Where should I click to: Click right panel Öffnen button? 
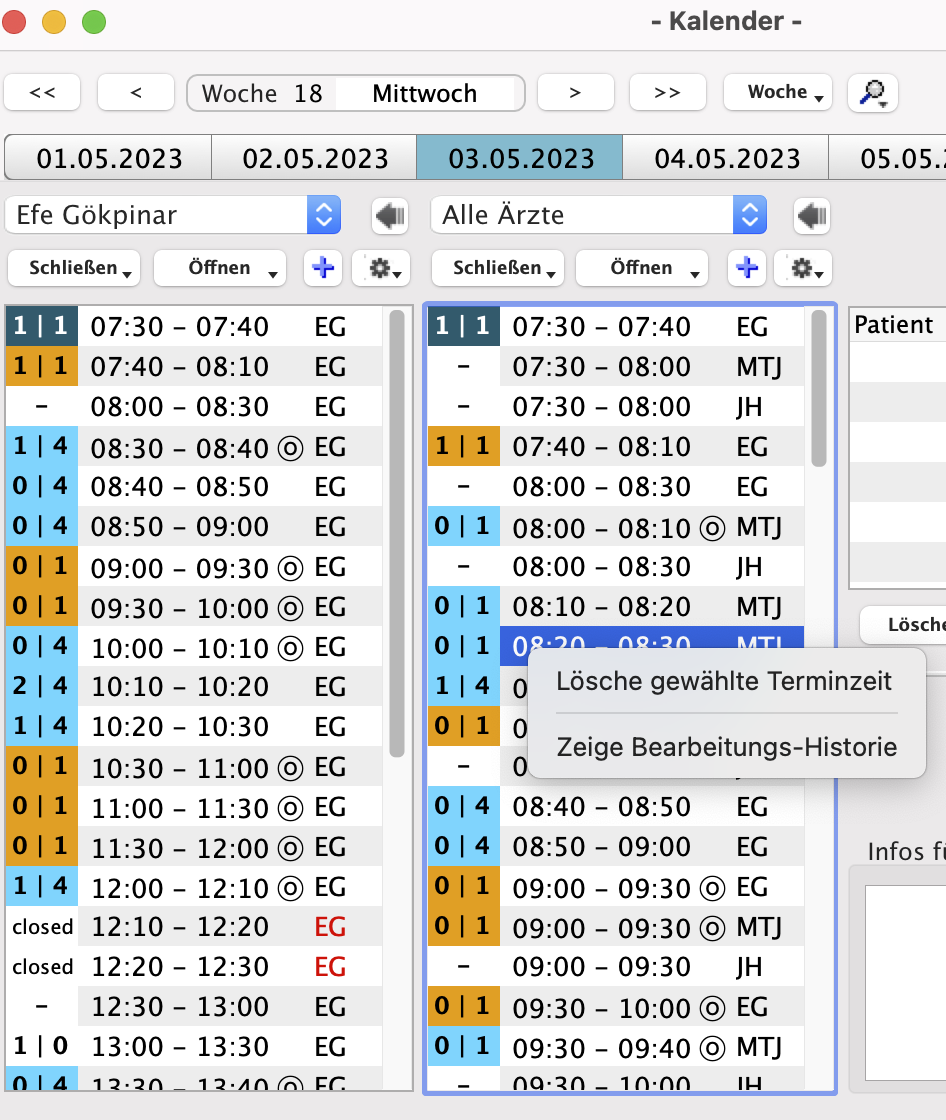642,268
